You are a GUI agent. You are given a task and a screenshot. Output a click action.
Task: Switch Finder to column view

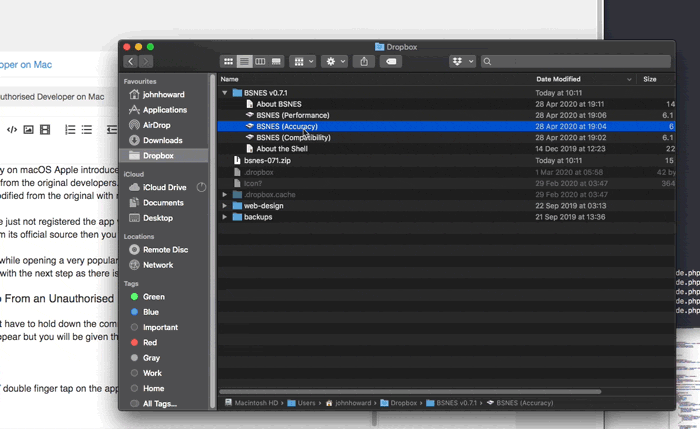pyautogui.click(x=260, y=62)
